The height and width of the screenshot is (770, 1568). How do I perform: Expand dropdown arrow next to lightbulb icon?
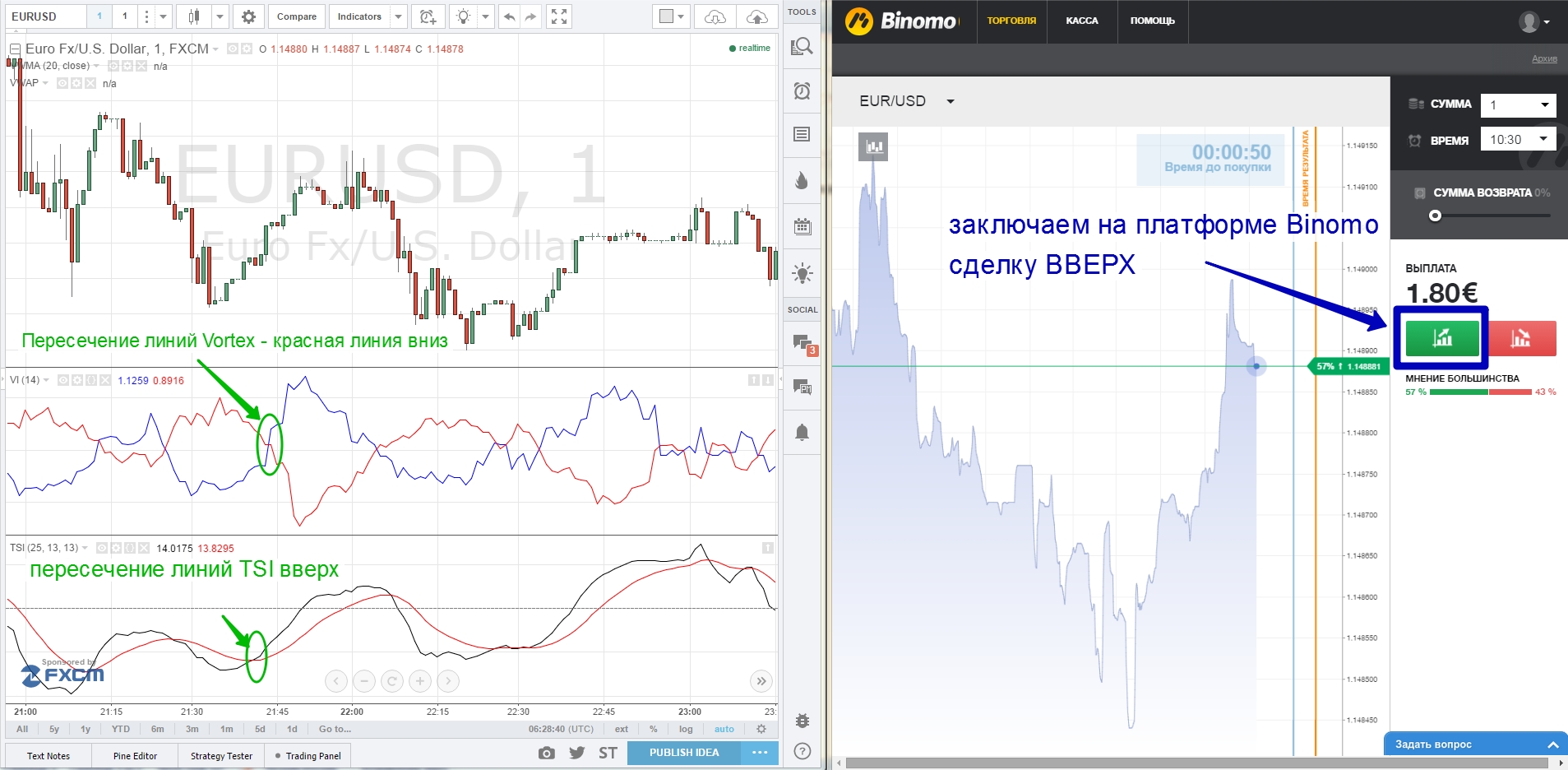click(485, 16)
